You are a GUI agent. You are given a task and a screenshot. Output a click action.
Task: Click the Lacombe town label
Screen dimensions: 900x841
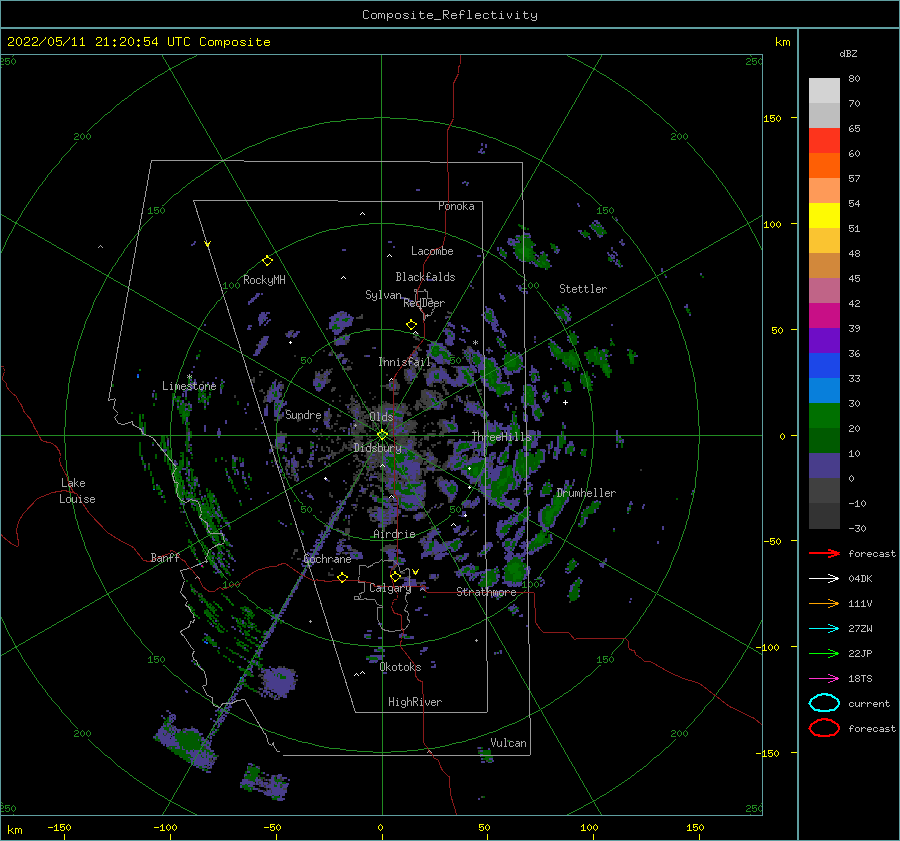pyautogui.click(x=432, y=251)
